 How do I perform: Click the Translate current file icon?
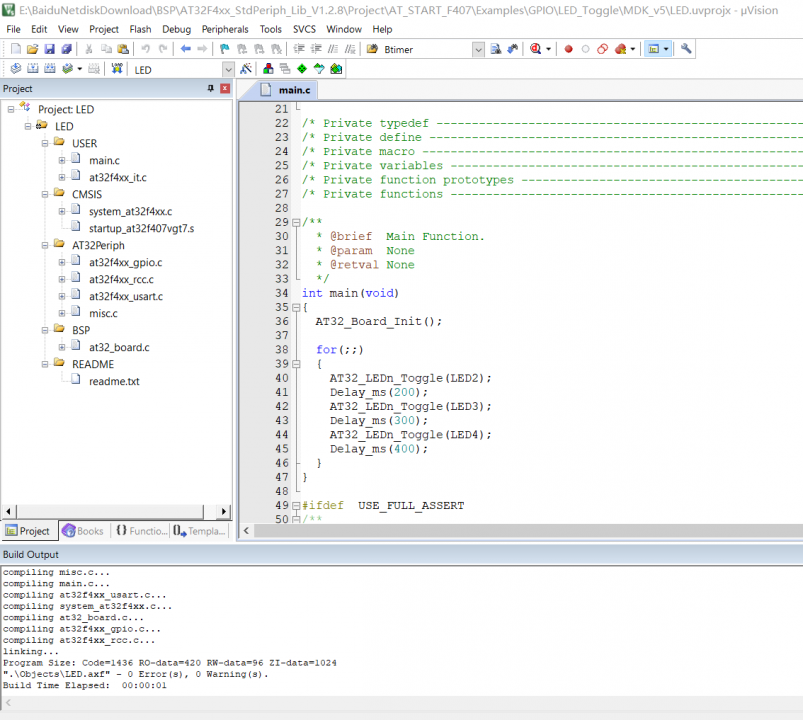tap(16, 69)
